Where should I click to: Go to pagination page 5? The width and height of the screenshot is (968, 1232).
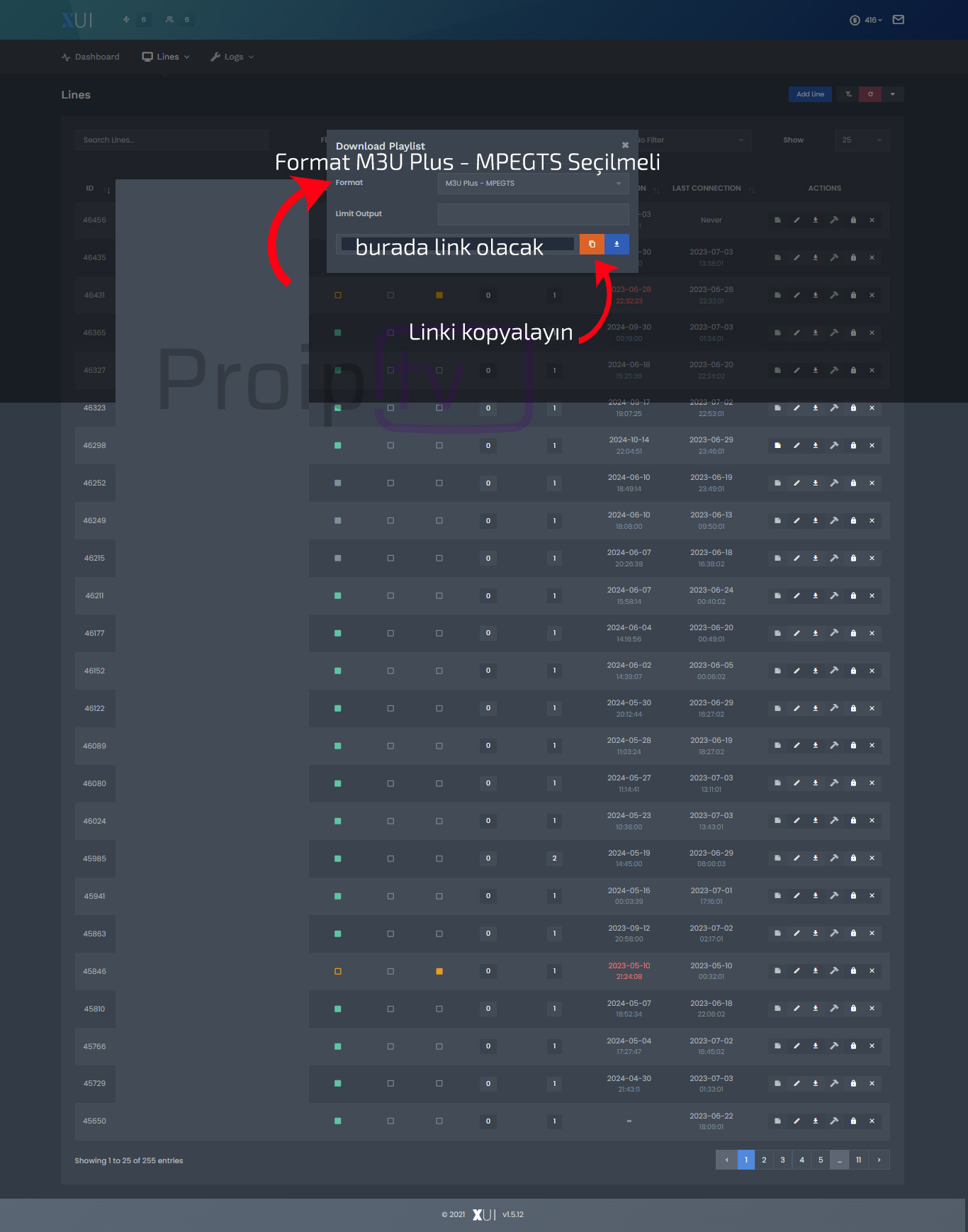coord(821,1160)
